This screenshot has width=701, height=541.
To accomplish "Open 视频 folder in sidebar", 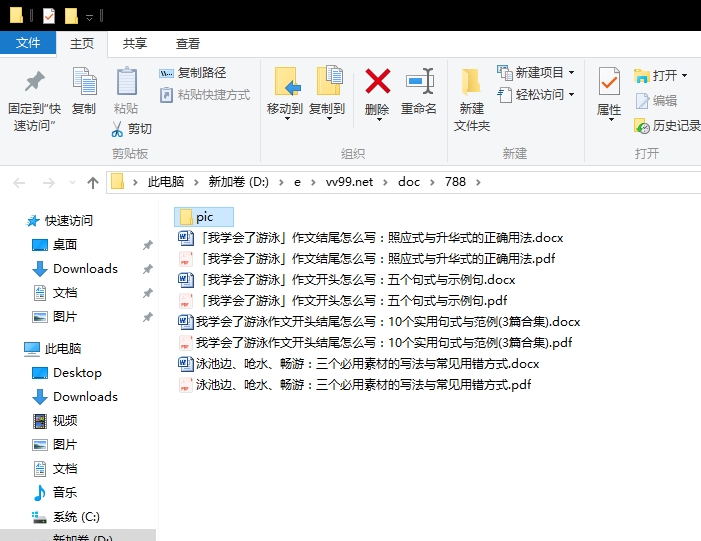I will point(55,421).
